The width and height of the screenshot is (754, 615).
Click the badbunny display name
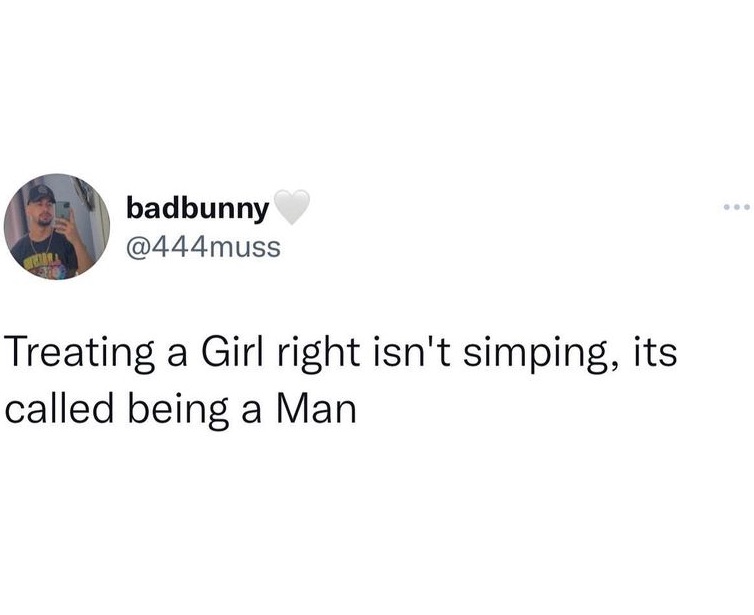(x=197, y=209)
